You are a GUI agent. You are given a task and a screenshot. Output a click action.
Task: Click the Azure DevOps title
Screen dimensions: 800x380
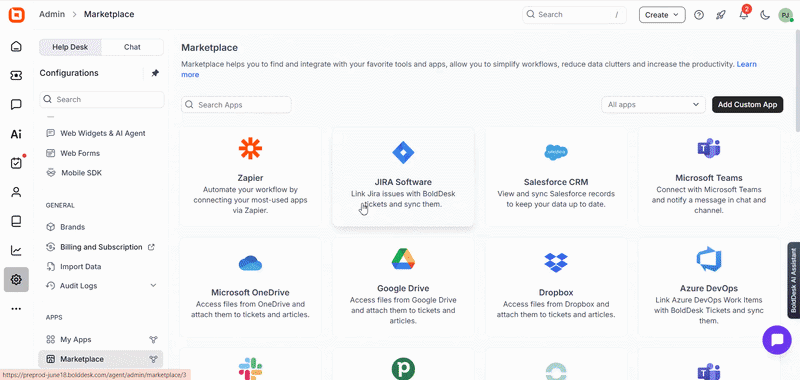point(709,288)
